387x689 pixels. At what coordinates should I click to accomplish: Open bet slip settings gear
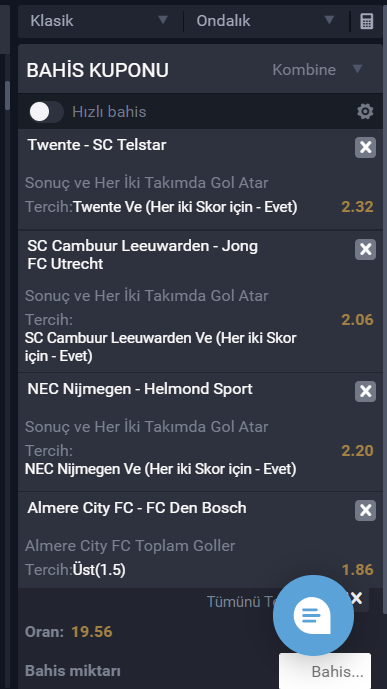365,112
